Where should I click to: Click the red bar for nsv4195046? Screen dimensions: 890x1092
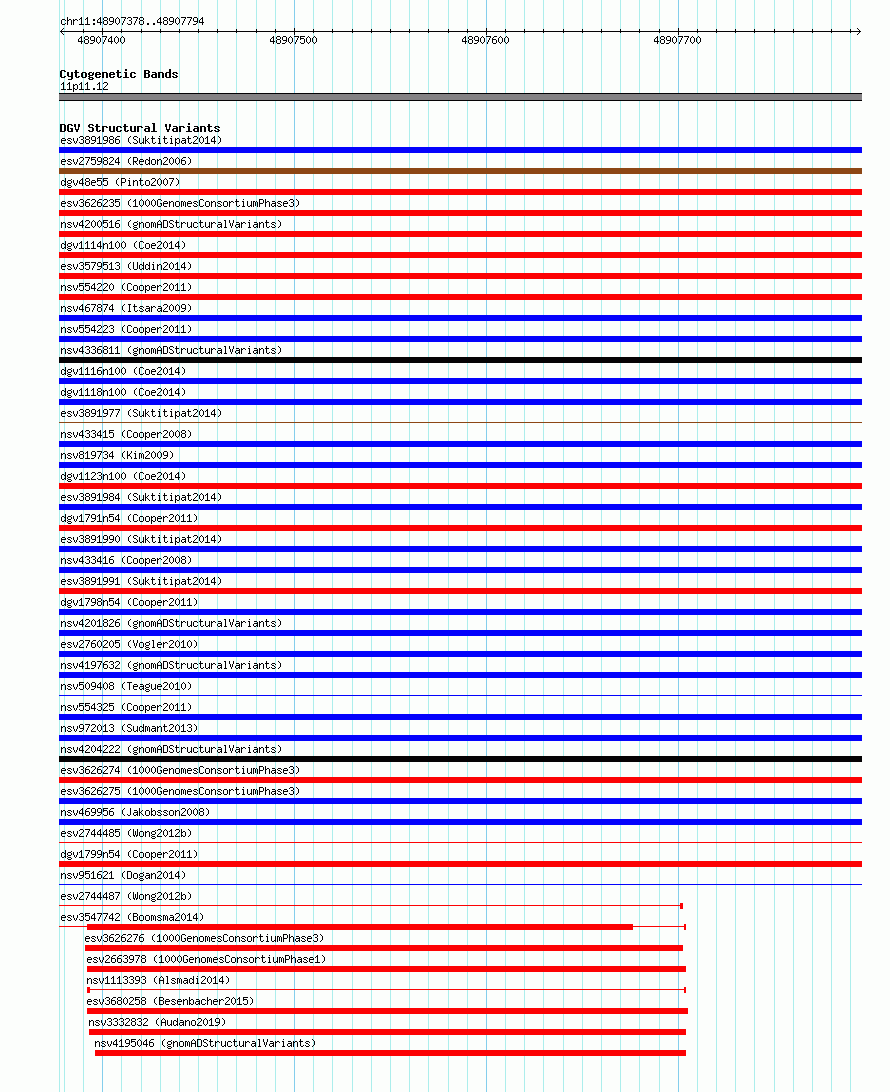coord(390,1053)
